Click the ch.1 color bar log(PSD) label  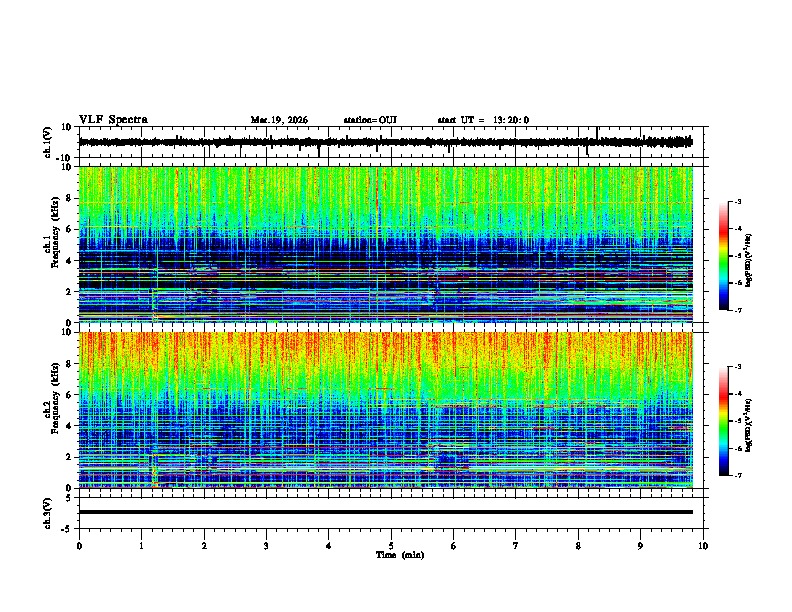click(748, 261)
